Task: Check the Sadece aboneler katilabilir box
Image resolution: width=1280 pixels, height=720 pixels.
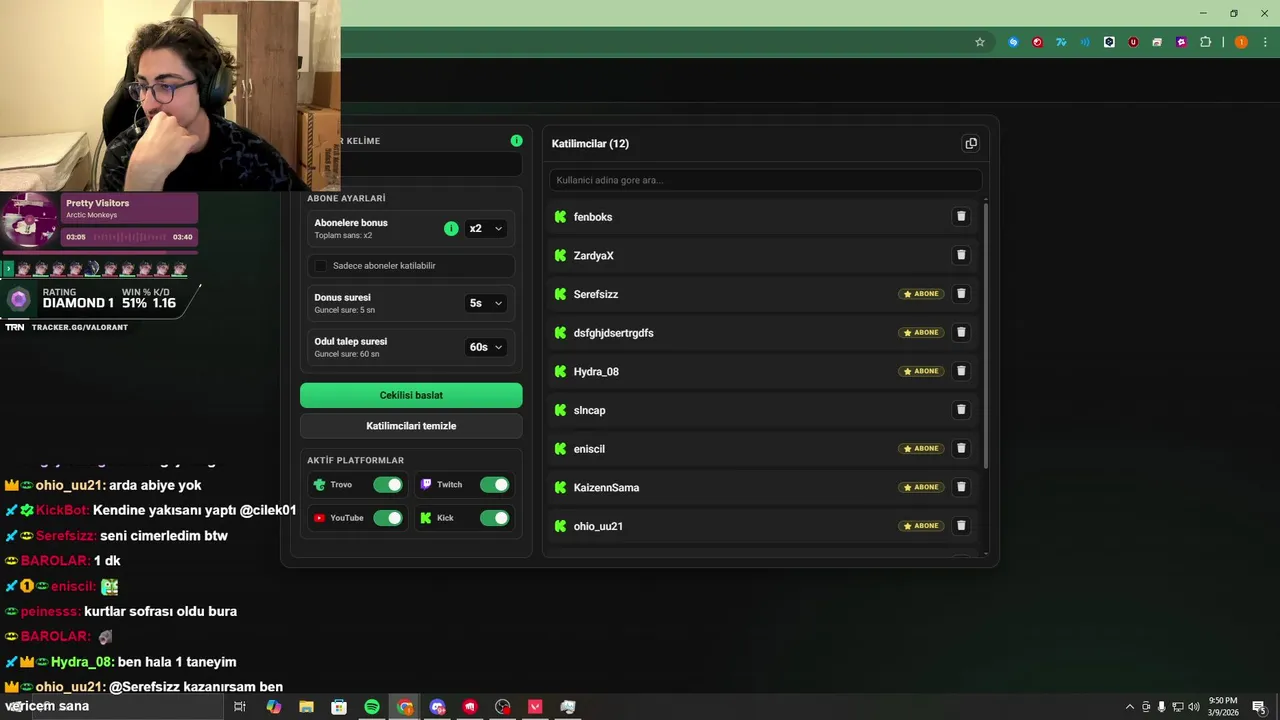Action: pyautogui.click(x=321, y=266)
